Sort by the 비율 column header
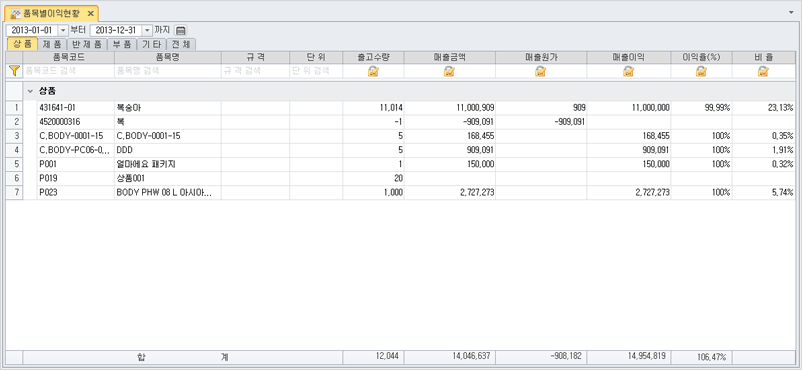 [x=764, y=57]
